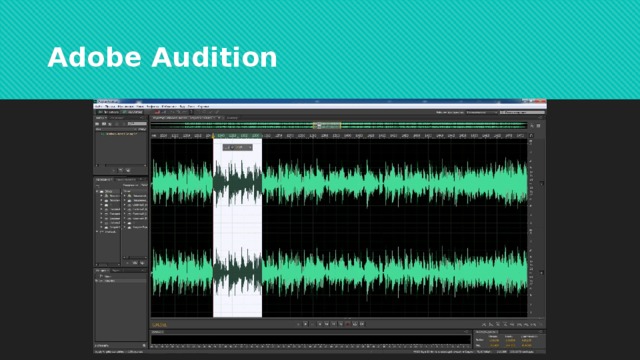Click the search help field at top right
The height and width of the screenshot is (360, 640).
522,112
